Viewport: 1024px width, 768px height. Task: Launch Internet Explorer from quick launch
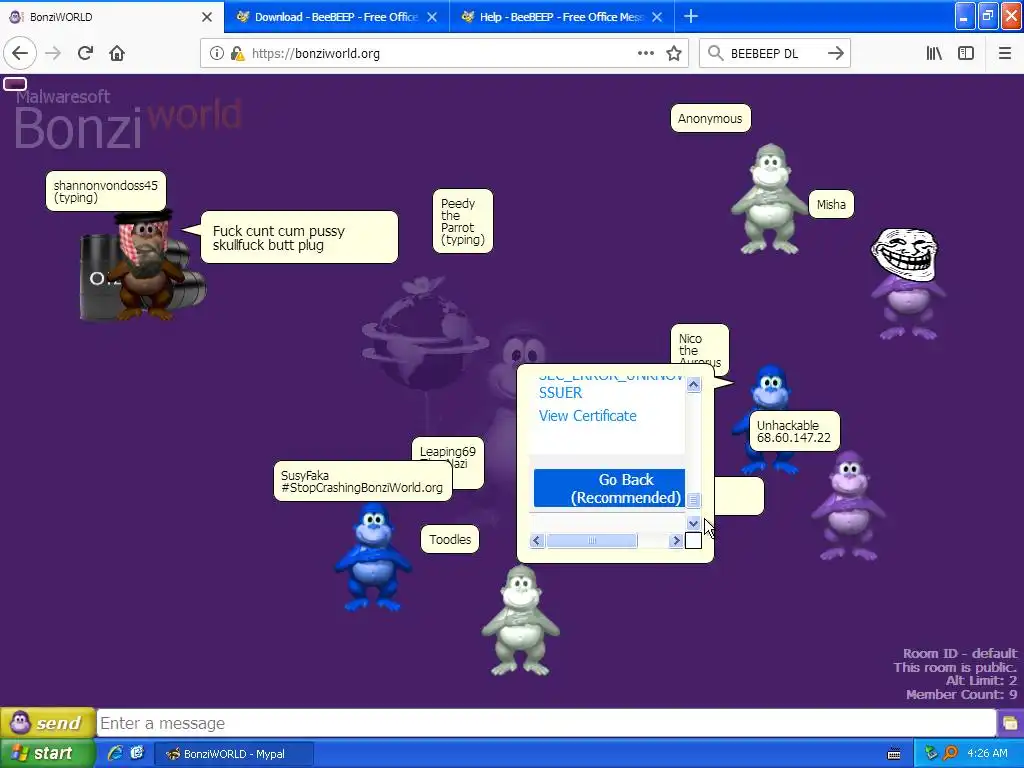point(115,753)
